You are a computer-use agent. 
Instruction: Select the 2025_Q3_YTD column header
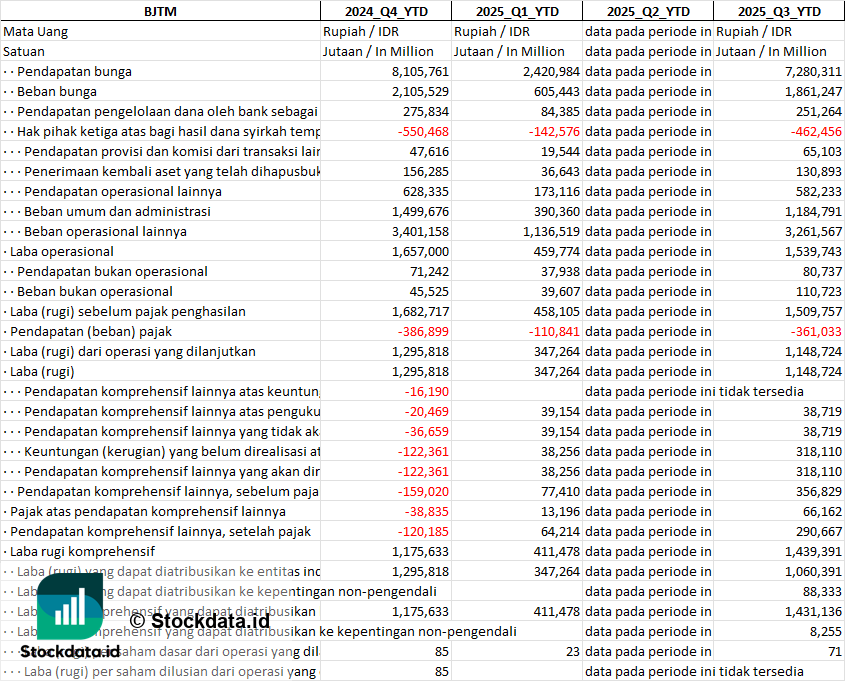click(779, 11)
